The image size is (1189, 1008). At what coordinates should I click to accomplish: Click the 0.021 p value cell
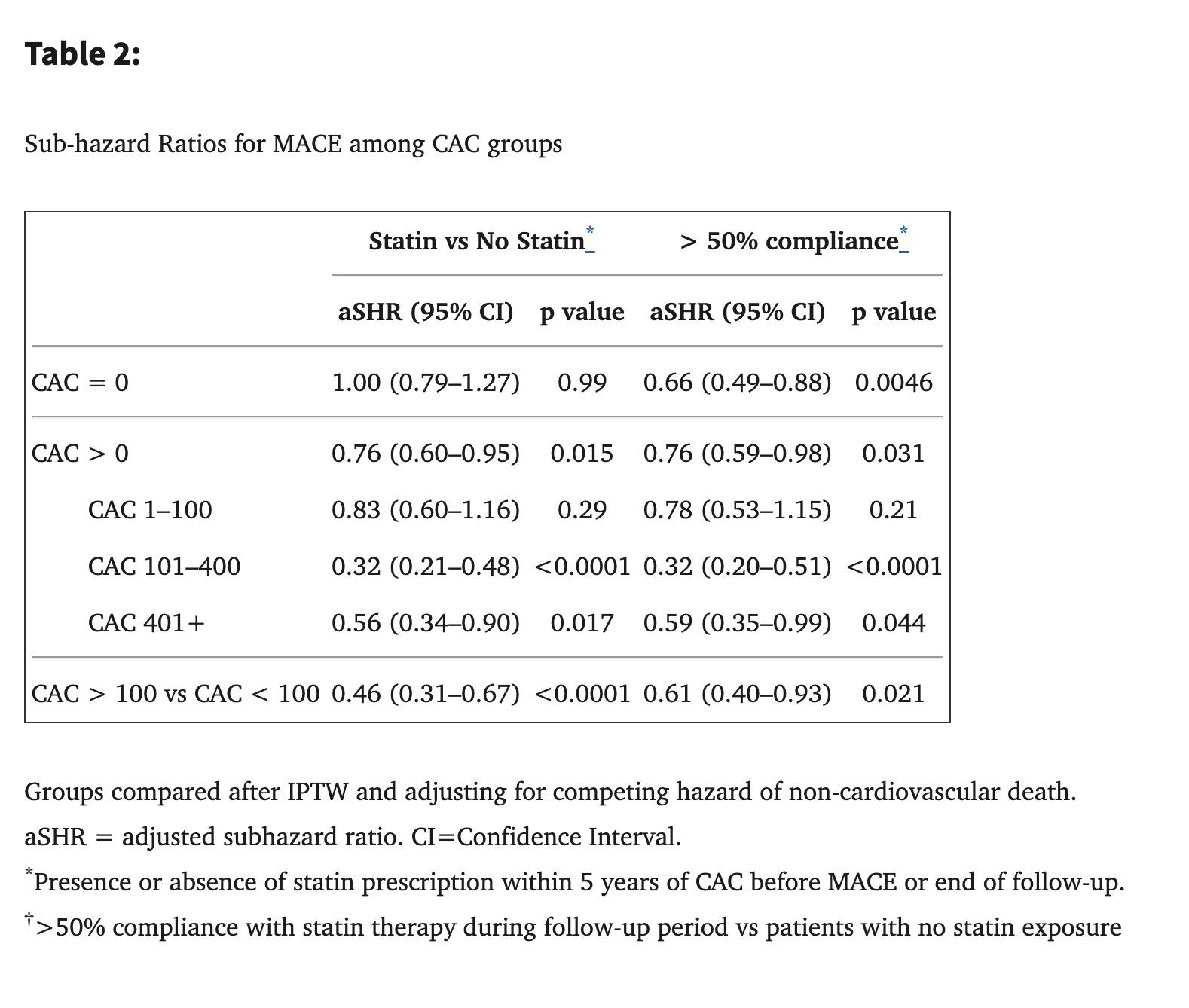coord(894,694)
